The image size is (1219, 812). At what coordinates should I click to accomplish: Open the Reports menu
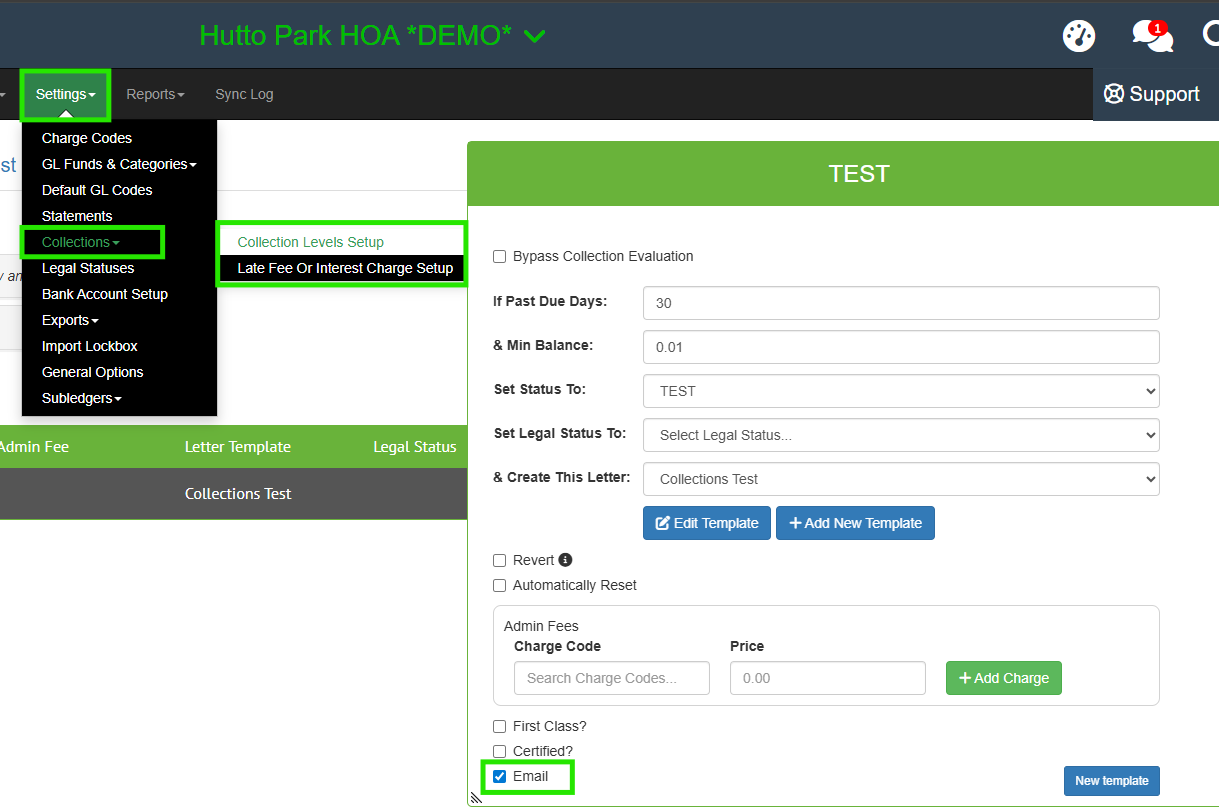tap(155, 94)
